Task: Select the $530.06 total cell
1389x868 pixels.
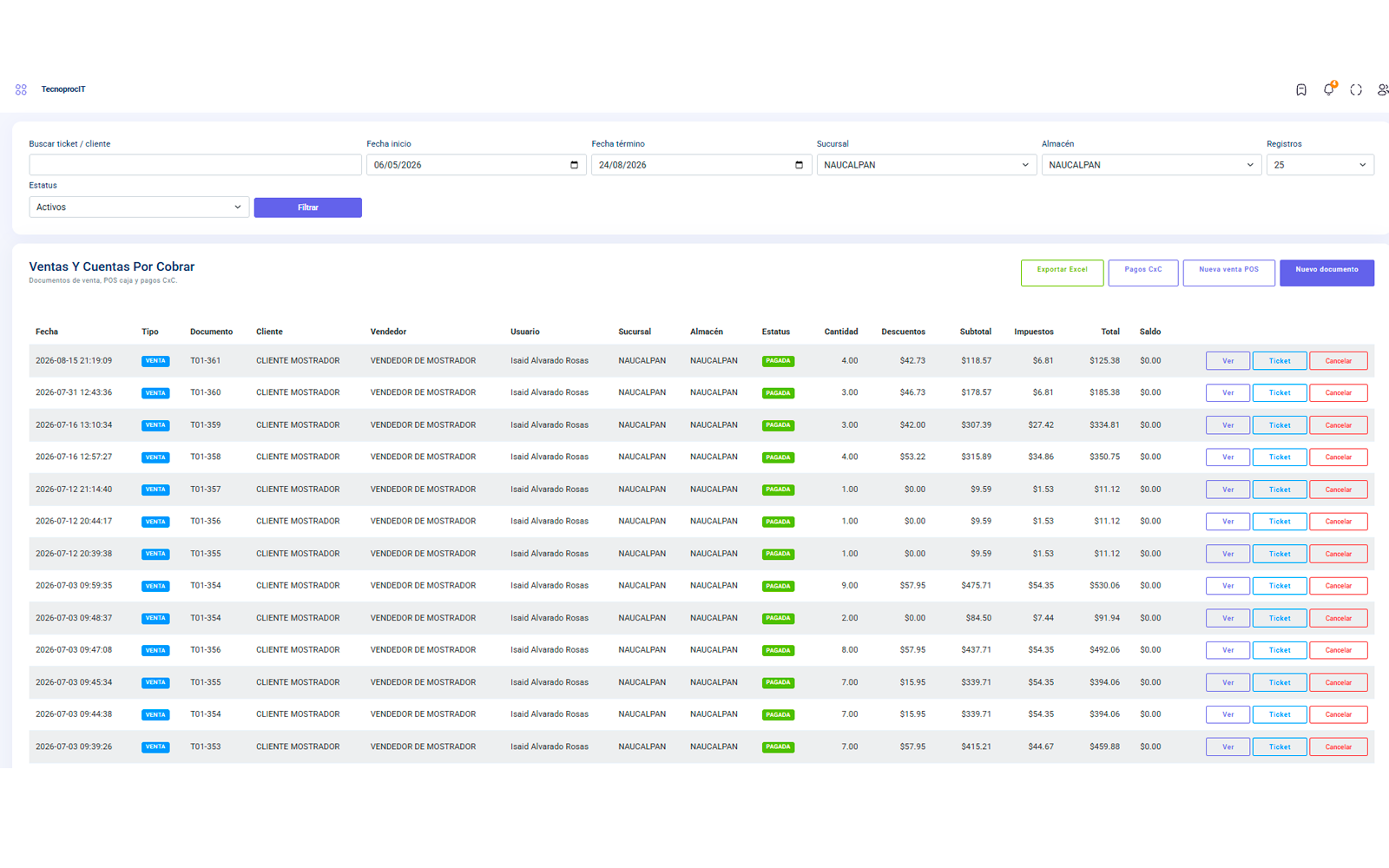Action: 1104,586
